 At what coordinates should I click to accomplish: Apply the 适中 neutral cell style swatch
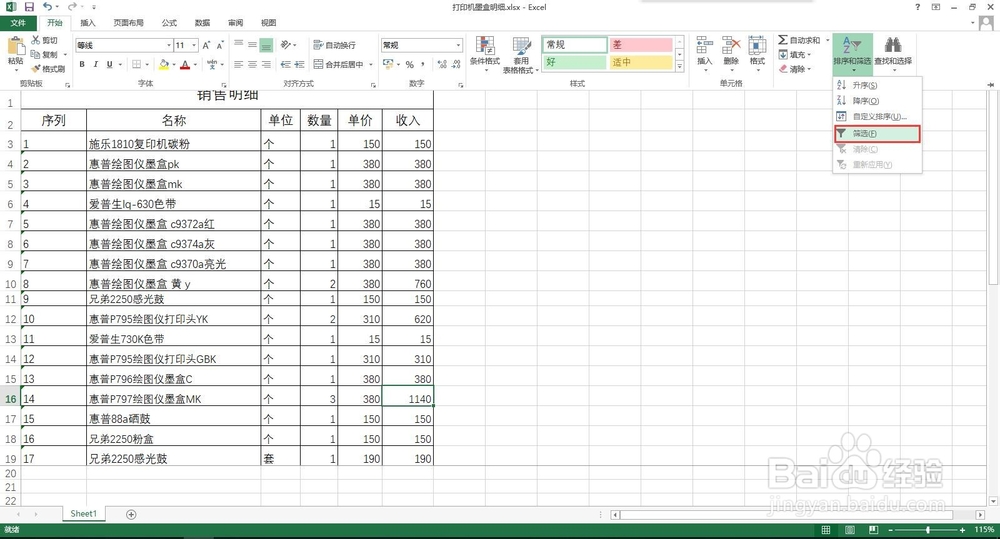click(640, 63)
